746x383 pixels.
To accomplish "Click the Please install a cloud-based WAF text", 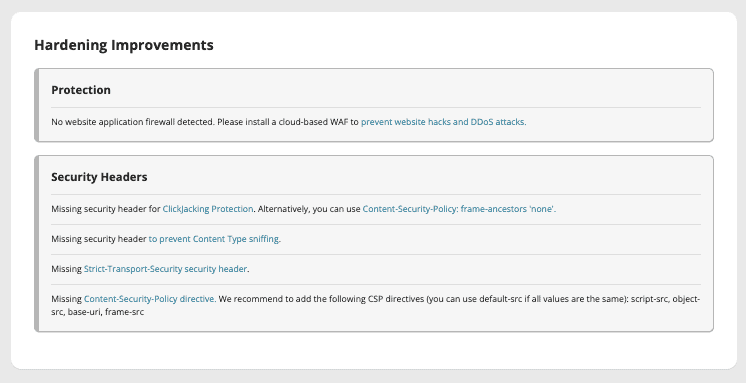I will tap(288, 122).
